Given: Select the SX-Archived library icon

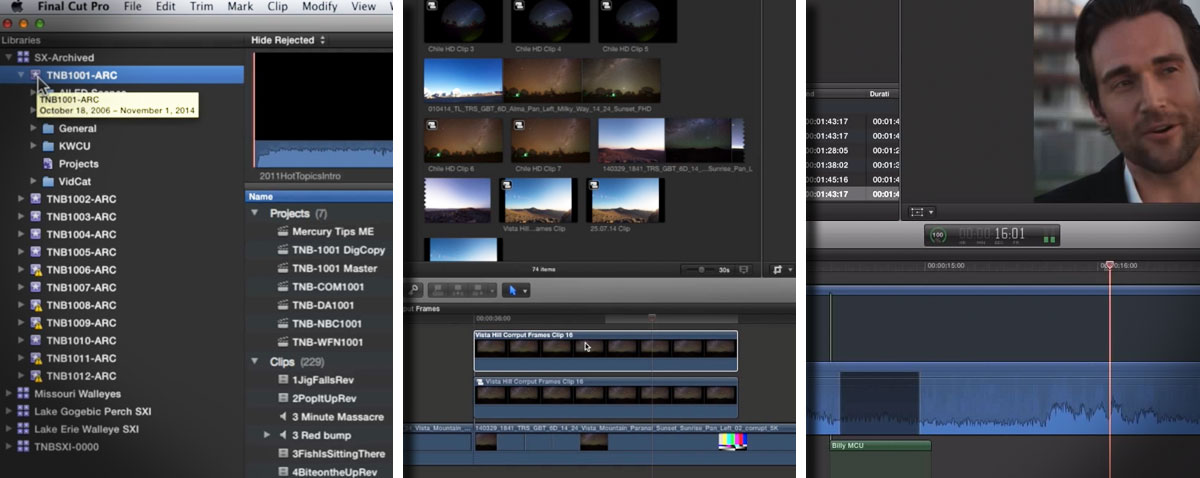Looking at the screenshot, I should (23, 57).
